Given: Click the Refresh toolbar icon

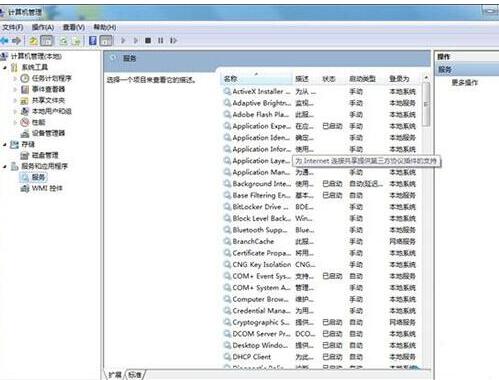Looking at the screenshot, I should [x=63, y=41].
